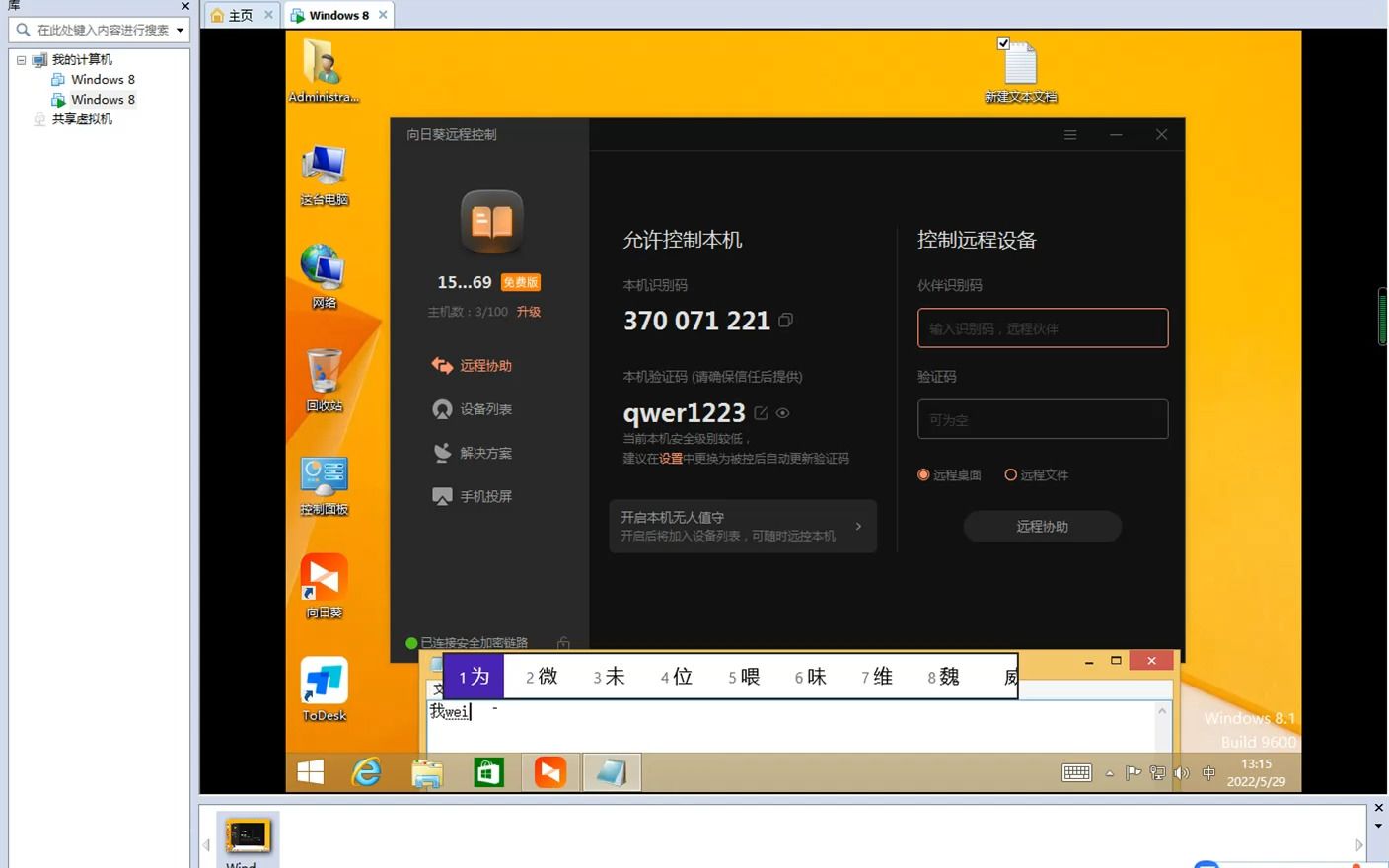Launch ToDesk desktop shortcut
The height and width of the screenshot is (868, 1389).
(324, 689)
